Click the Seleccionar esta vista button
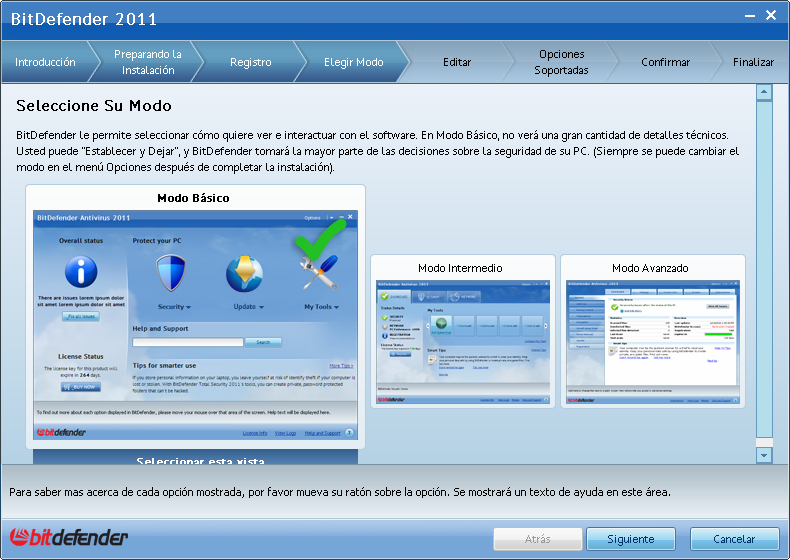 195,458
